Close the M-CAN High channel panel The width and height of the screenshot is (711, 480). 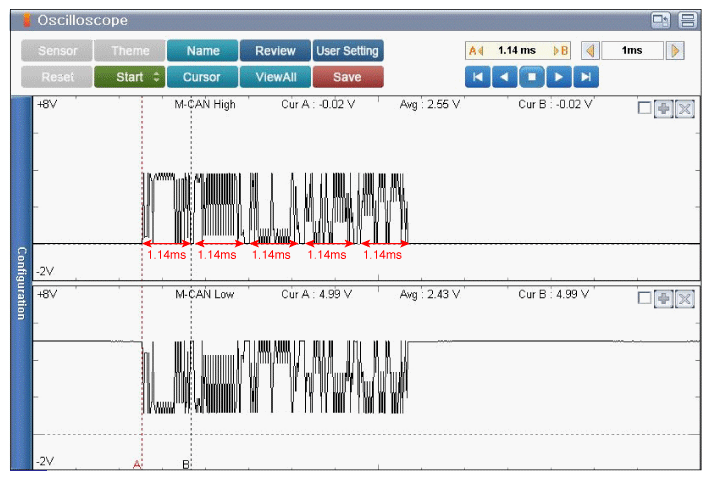tap(685, 109)
